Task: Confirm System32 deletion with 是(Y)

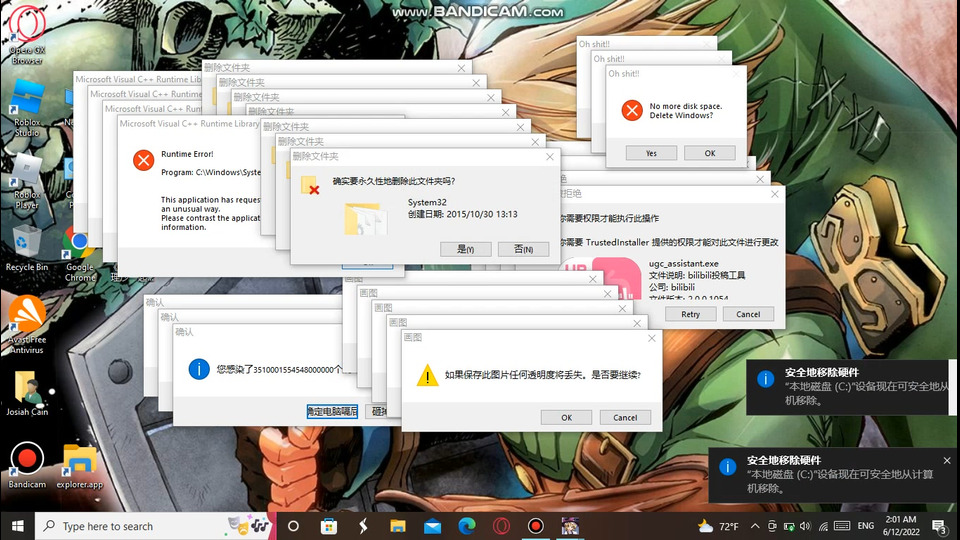Action: tap(465, 249)
